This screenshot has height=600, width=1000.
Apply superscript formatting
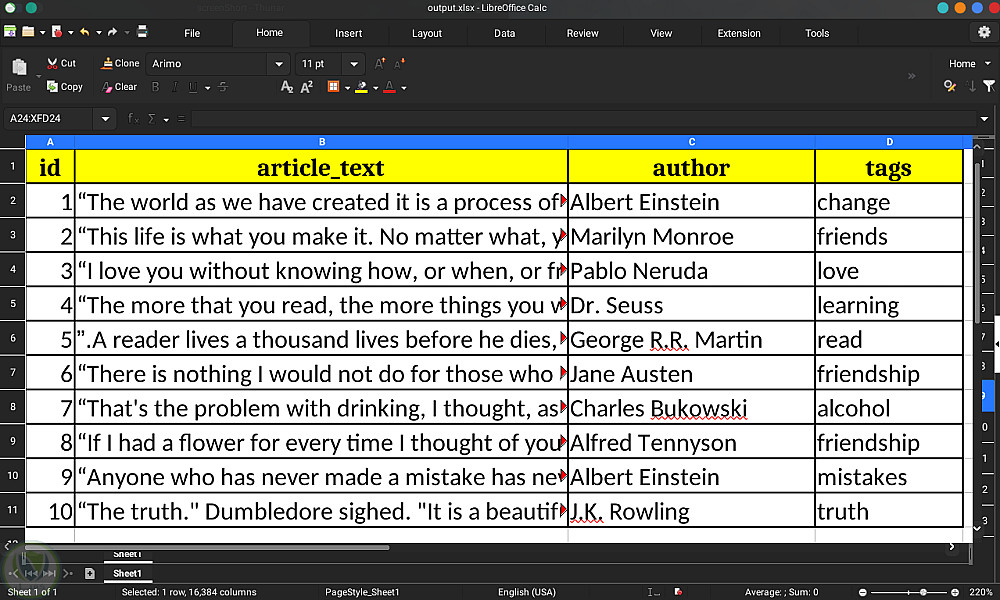pyautogui.click(x=307, y=87)
